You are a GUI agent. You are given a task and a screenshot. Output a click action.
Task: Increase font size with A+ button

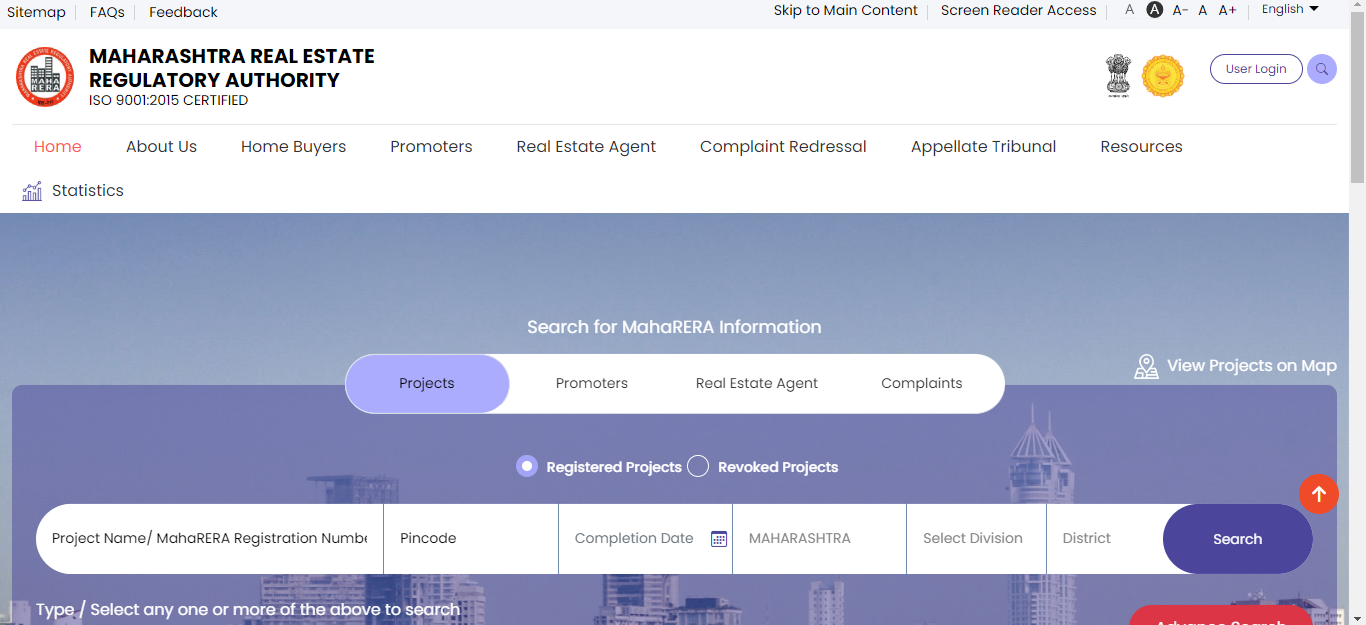pos(1227,10)
